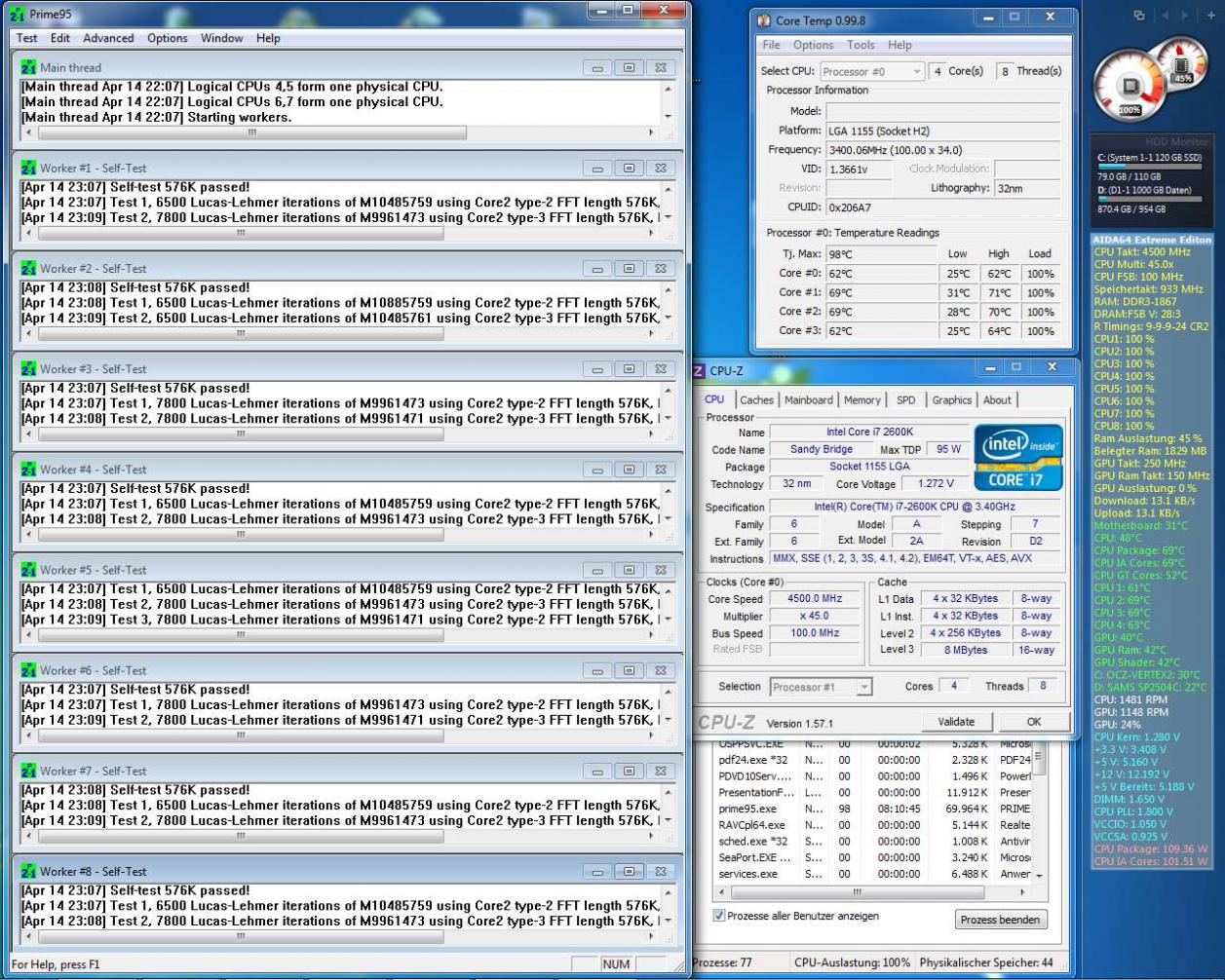Click process list vertical scrollbar
Screen dimensions: 1225x980
coord(1038,810)
